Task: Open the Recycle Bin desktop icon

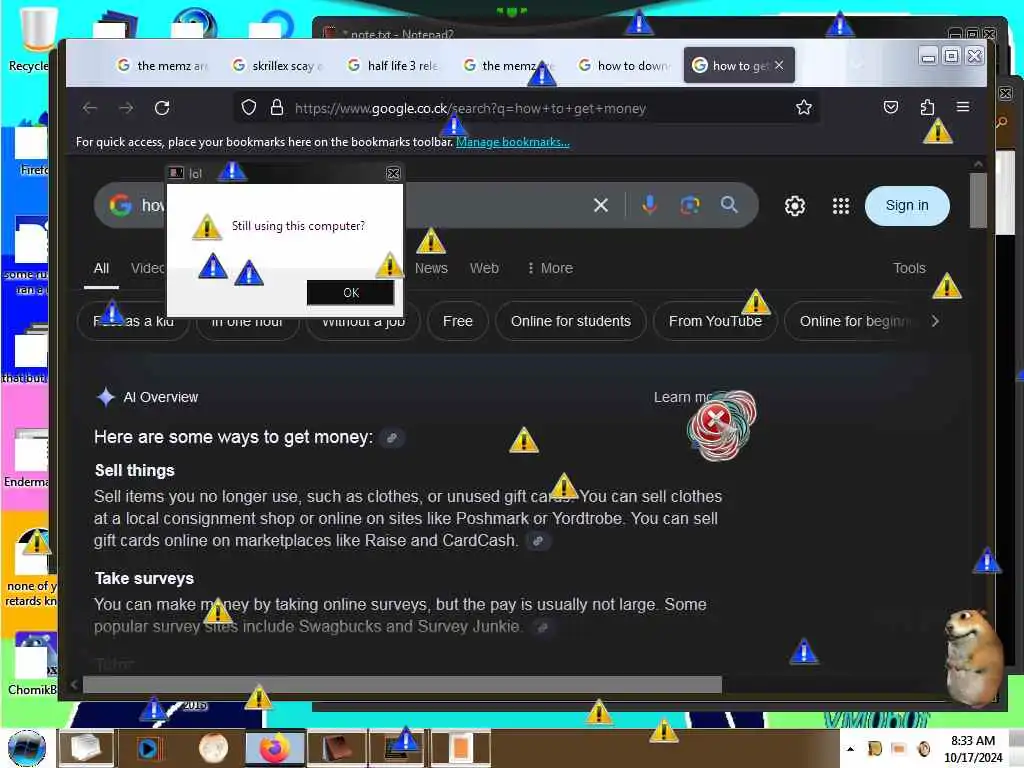Action: (x=31, y=38)
